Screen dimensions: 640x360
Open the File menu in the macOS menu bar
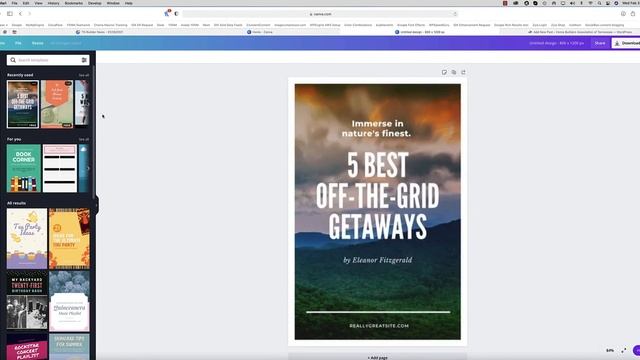[14, 3]
